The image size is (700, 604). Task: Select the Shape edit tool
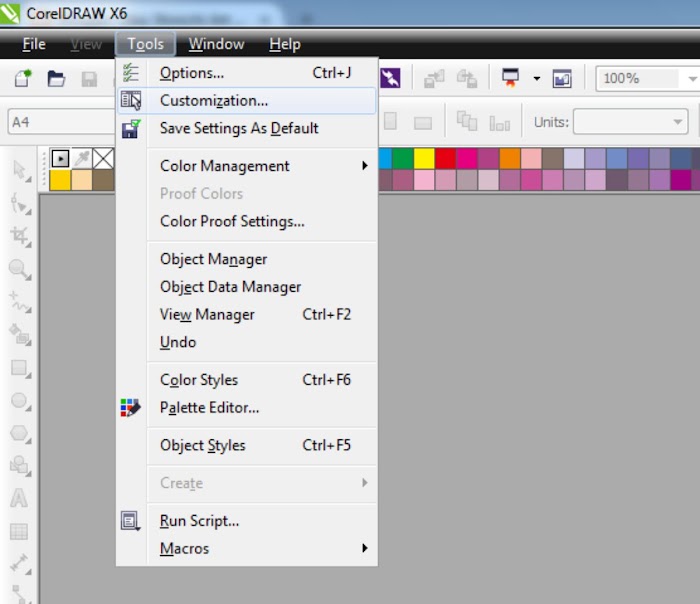click(21, 204)
